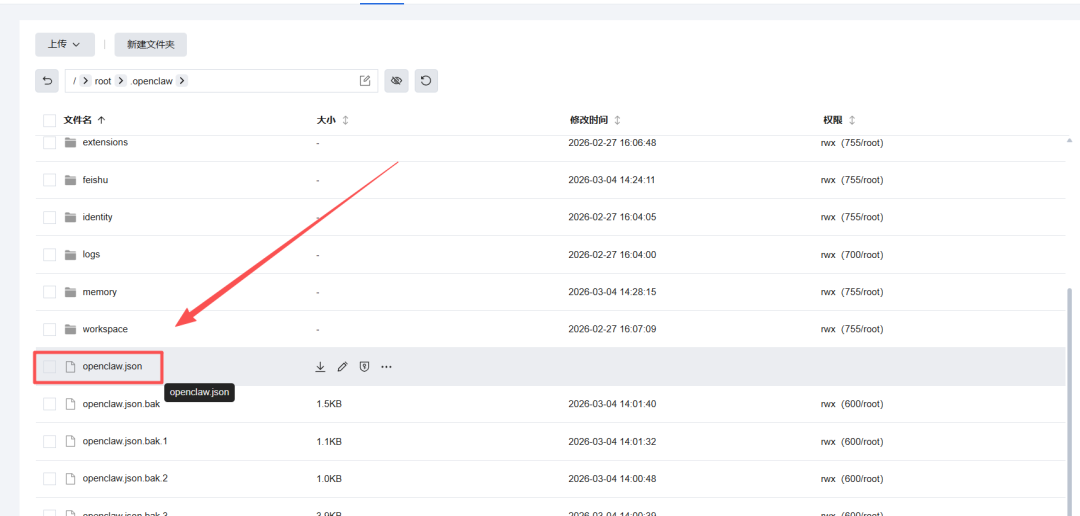Viewport: 1080px width, 516px height.
Task: Open the 上传 upload dropdown
Action: point(65,44)
